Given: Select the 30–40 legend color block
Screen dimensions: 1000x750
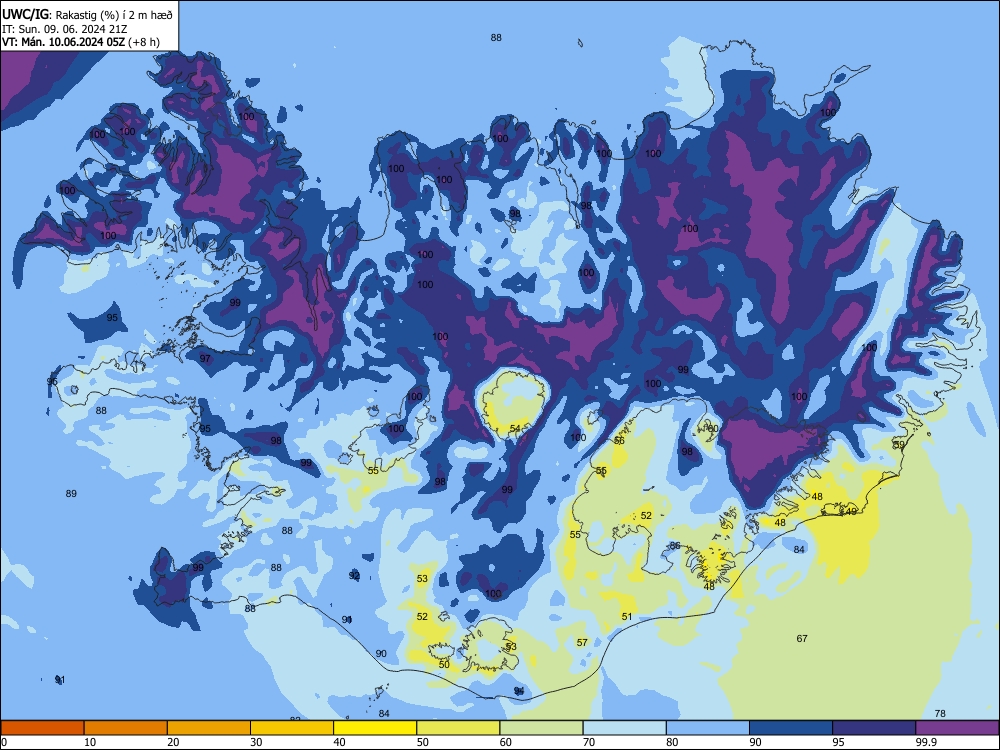Looking at the screenshot, I should 292,728.
